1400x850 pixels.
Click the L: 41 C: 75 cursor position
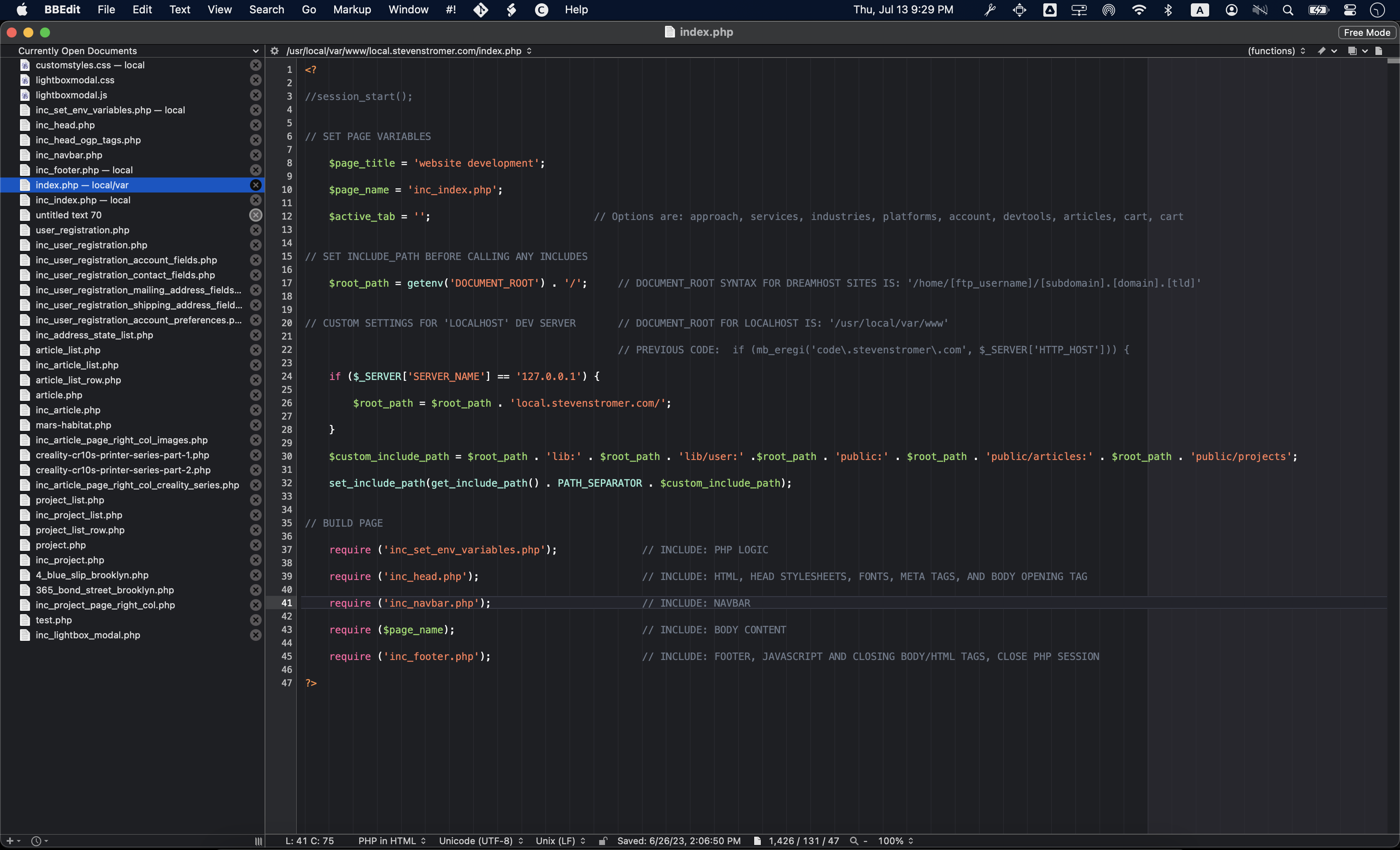click(x=310, y=840)
